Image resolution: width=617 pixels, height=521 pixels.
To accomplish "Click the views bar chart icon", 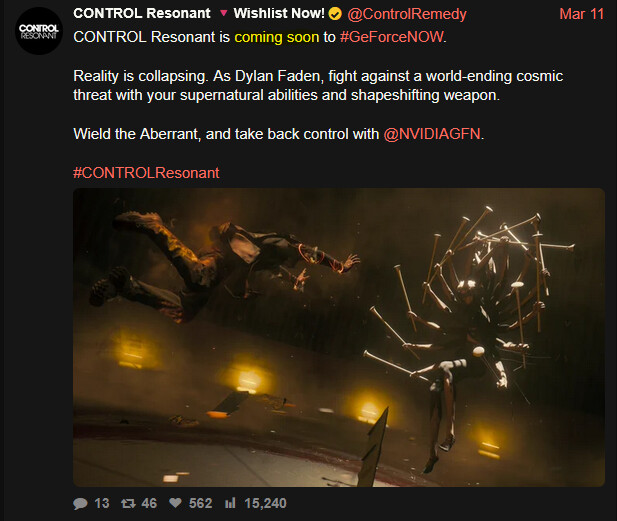I will pos(230,503).
